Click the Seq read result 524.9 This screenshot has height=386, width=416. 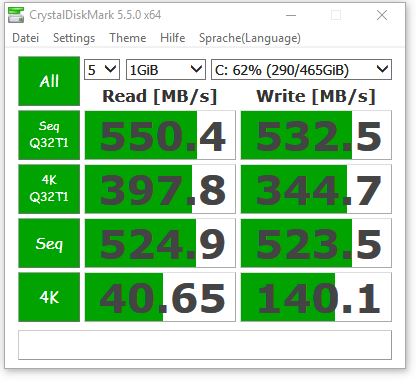coord(160,243)
